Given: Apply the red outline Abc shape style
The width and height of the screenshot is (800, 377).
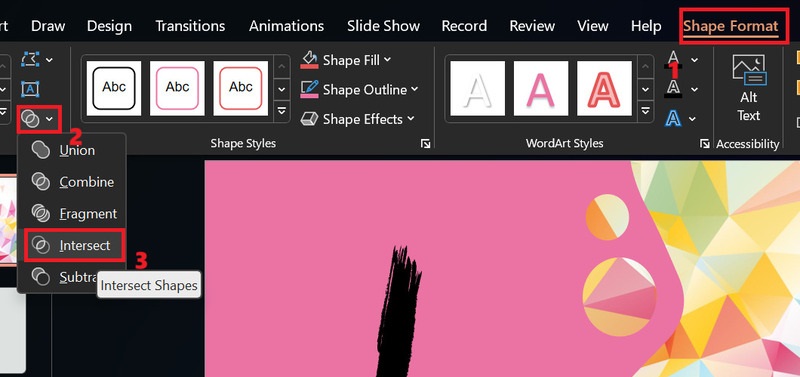Looking at the screenshot, I should pyautogui.click(x=240, y=88).
